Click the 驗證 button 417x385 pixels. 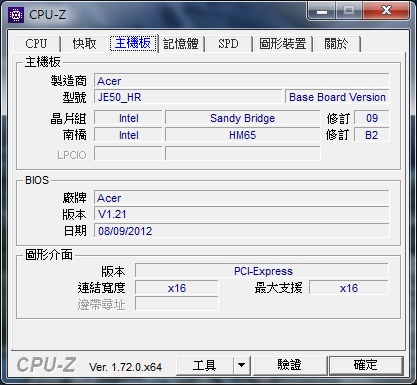tap(290, 365)
